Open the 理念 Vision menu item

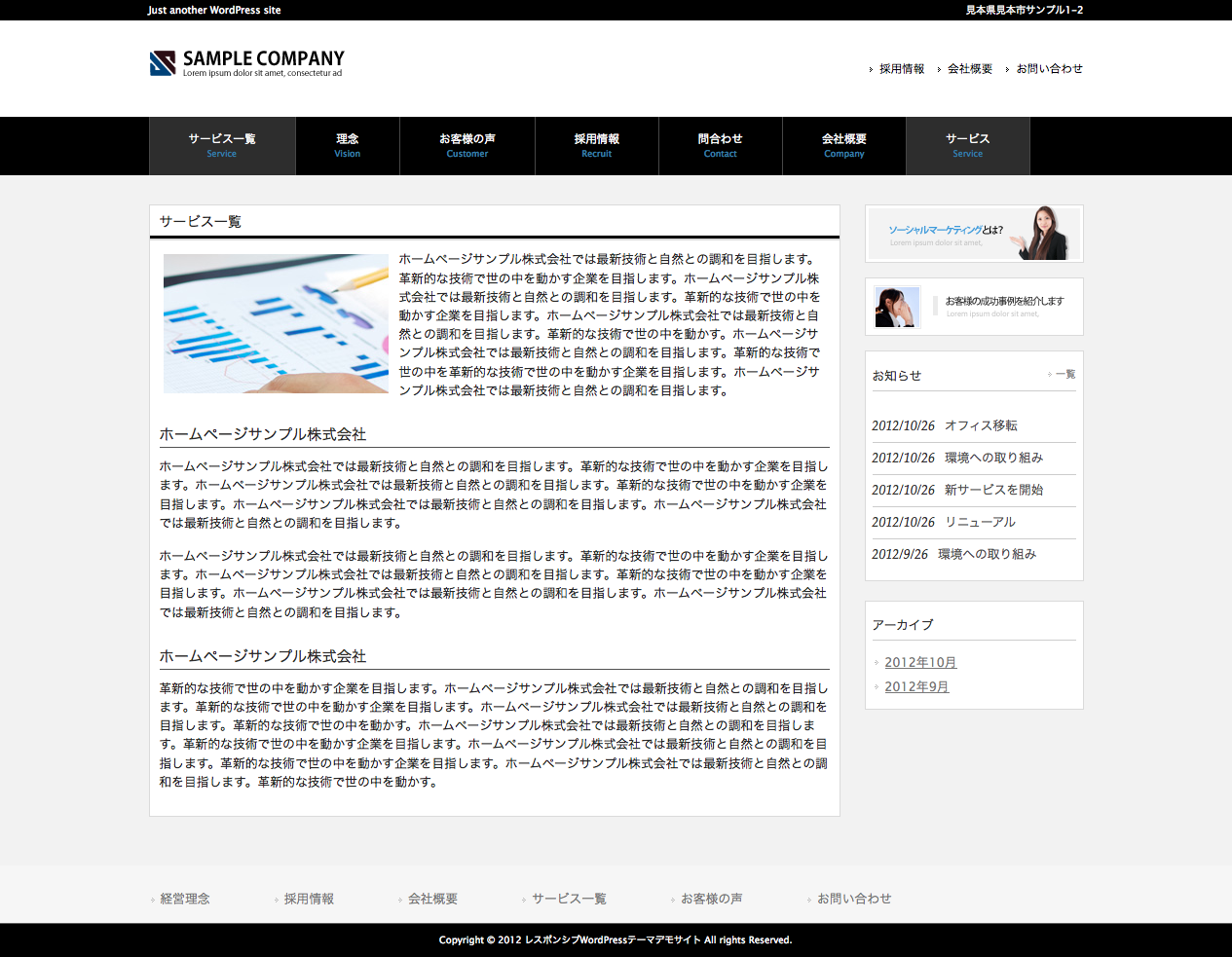pyautogui.click(x=348, y=146)
